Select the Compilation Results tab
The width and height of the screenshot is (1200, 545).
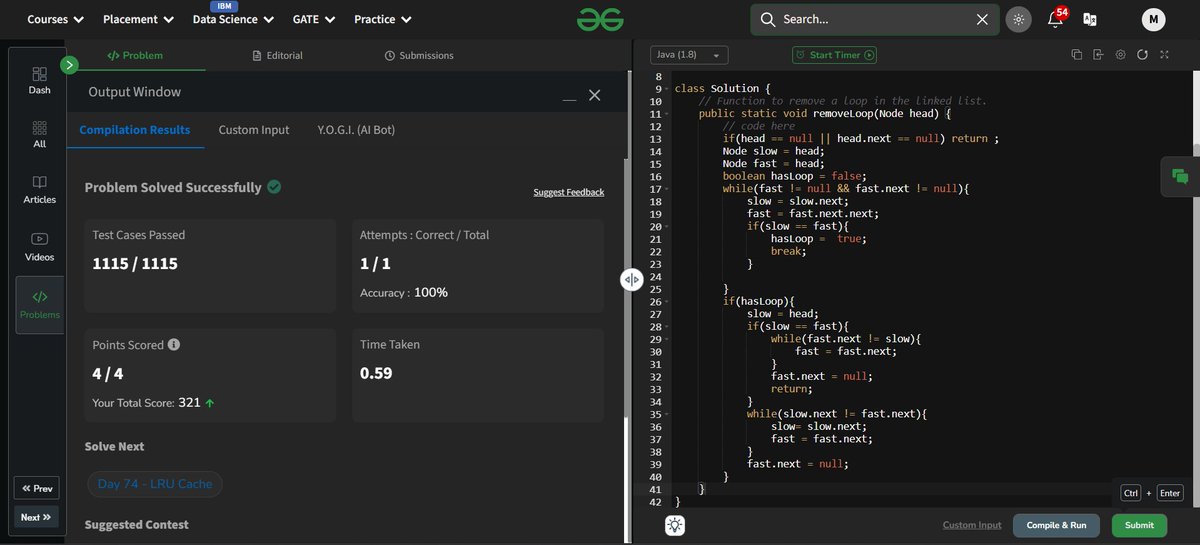tap(135, 130)
